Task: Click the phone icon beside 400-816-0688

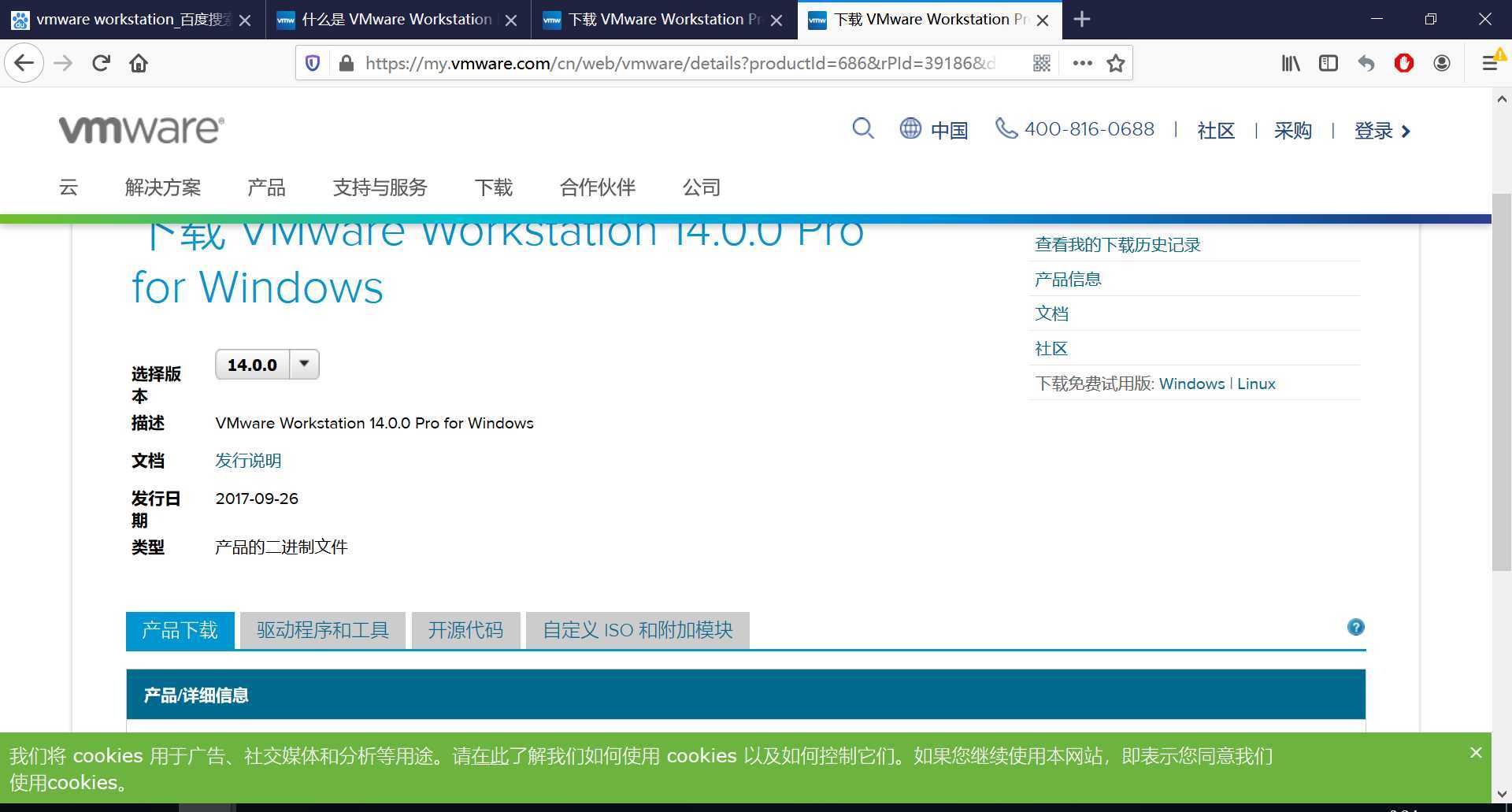Action: (x=1006, y=128)
